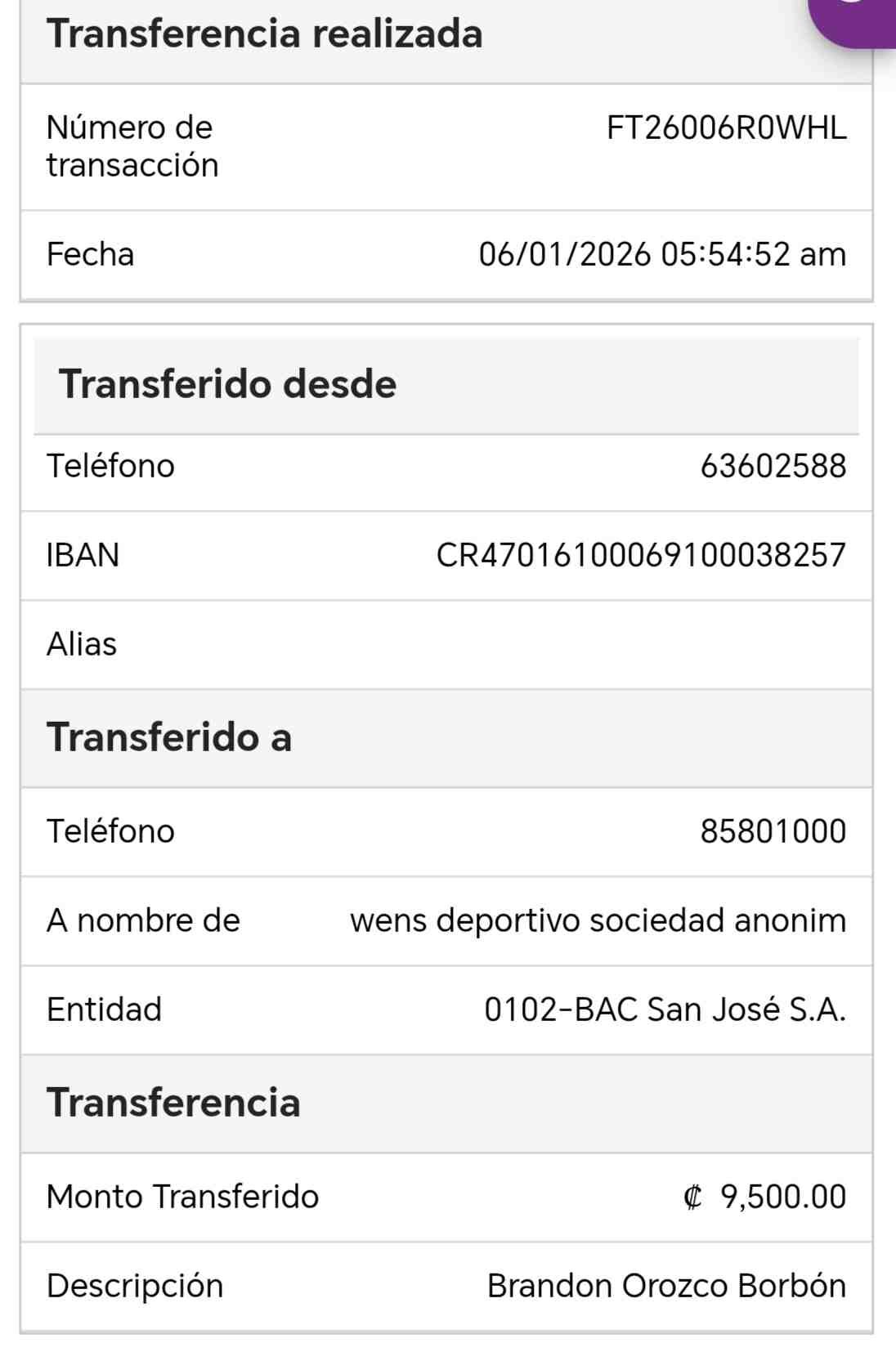This screenshot has width=896, height=1361.
Task: Select the bottom Transferencia section header
Action: pyautogui.click(x=173, y=1103)
